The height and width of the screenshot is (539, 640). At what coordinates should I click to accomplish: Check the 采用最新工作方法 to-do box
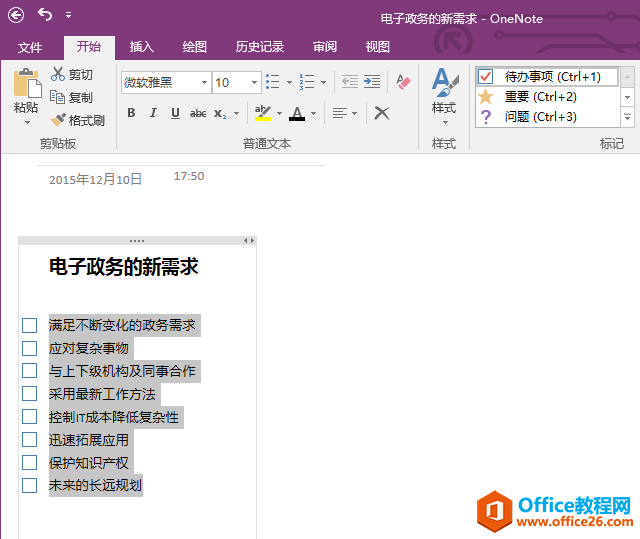(29, 394)
